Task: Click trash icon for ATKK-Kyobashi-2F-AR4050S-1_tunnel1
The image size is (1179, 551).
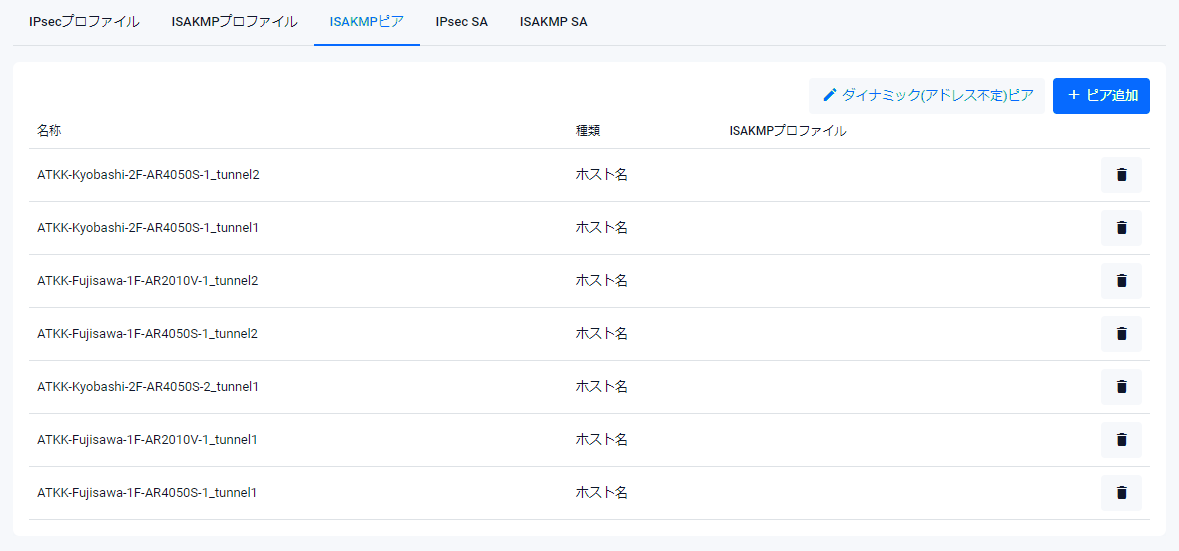Action: pos(1121,228)
